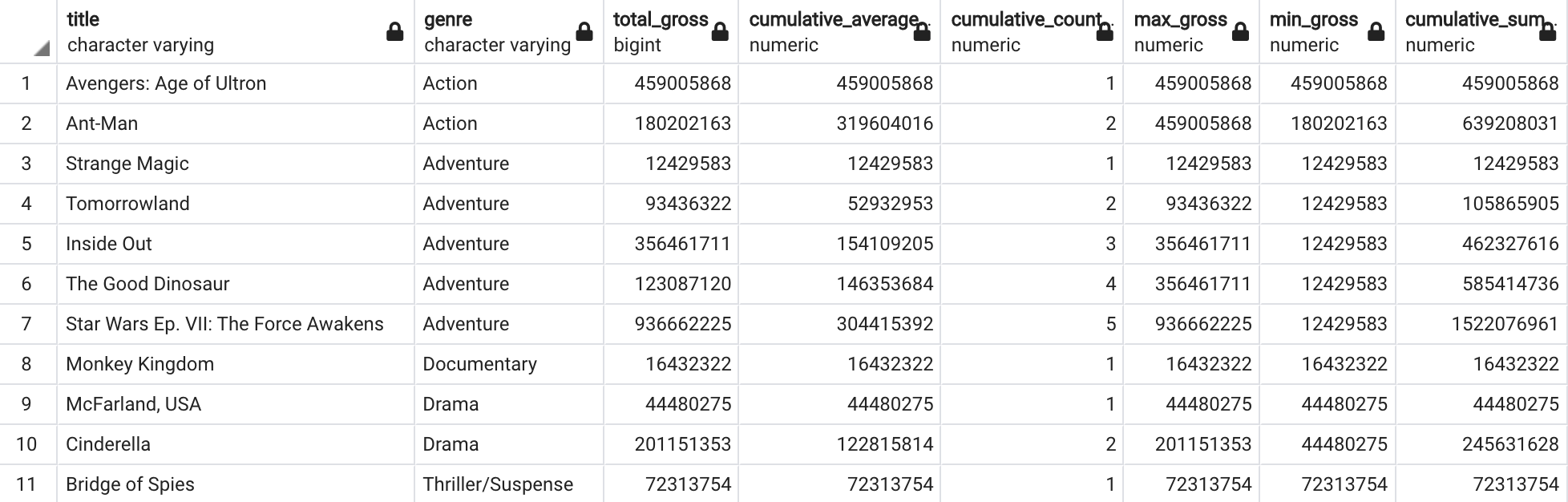The width and height of the screenshot is (1568, 502).
Task: Click the 'Cinderella' title cell
Action: tap(236, 444)
